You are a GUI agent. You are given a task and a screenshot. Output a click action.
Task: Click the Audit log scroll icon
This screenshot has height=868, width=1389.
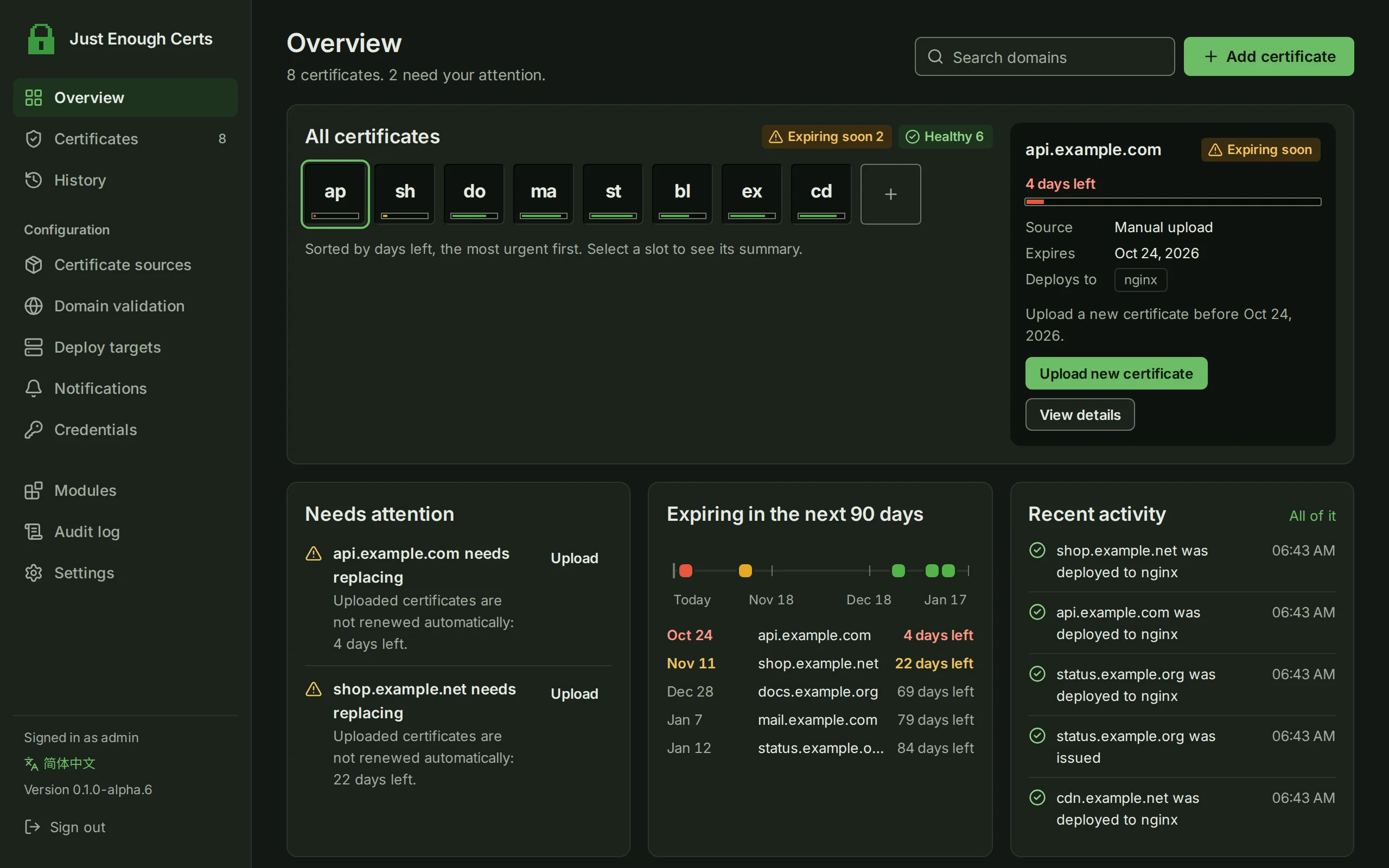pyautogui.click(x=34, y=532)
